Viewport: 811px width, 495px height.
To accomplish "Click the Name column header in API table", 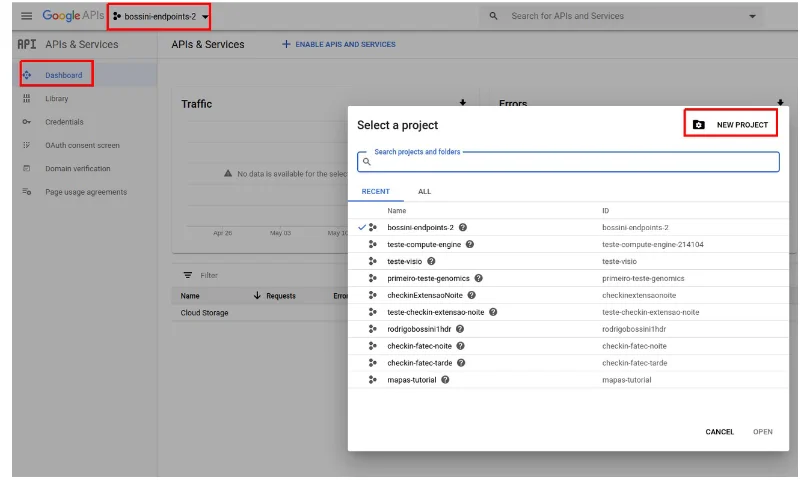I will click(190, 296).
